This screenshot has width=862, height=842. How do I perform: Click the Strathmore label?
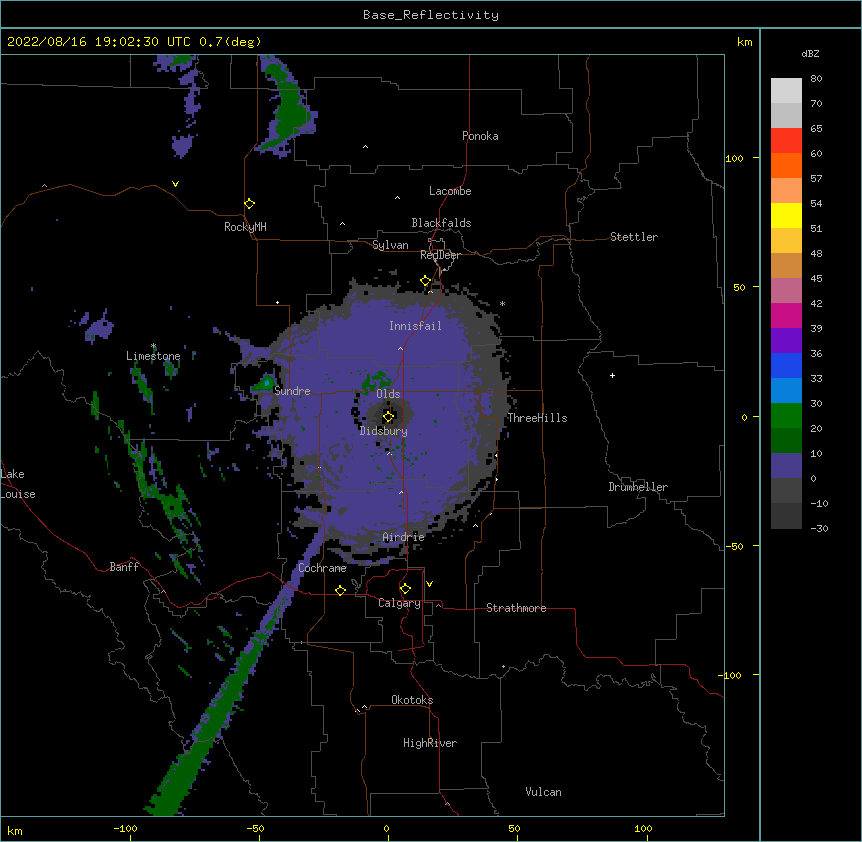tap(516, 608)
